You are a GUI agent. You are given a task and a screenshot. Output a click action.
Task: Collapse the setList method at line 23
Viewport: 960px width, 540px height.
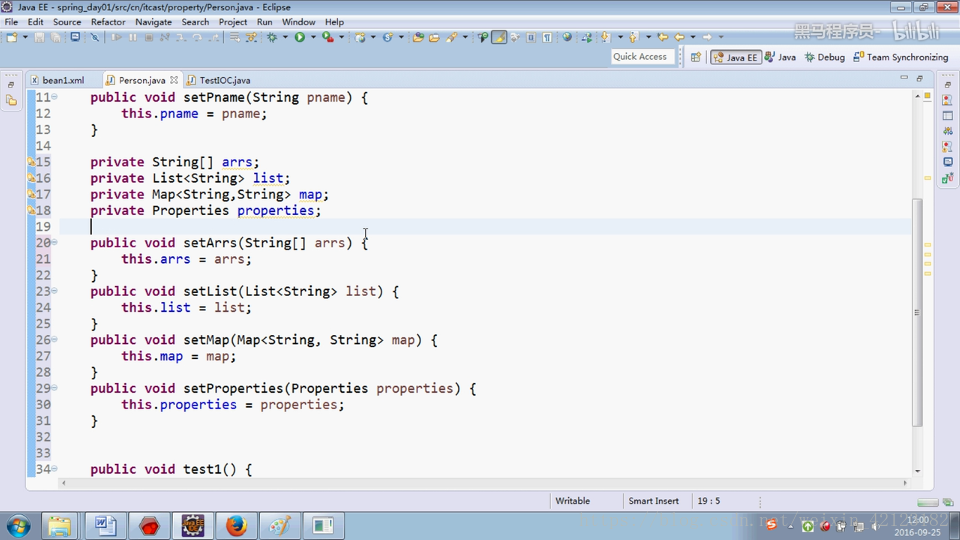(x=54, y=291)
